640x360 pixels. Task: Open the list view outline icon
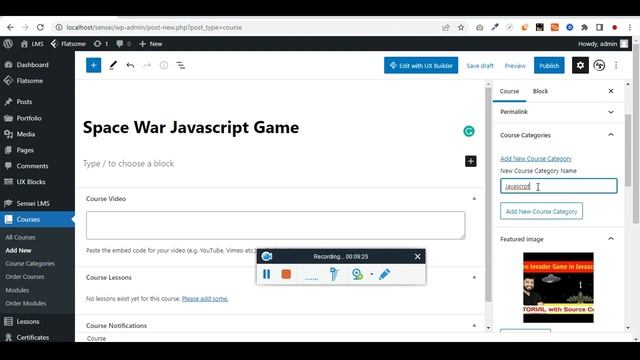[181, 65]
